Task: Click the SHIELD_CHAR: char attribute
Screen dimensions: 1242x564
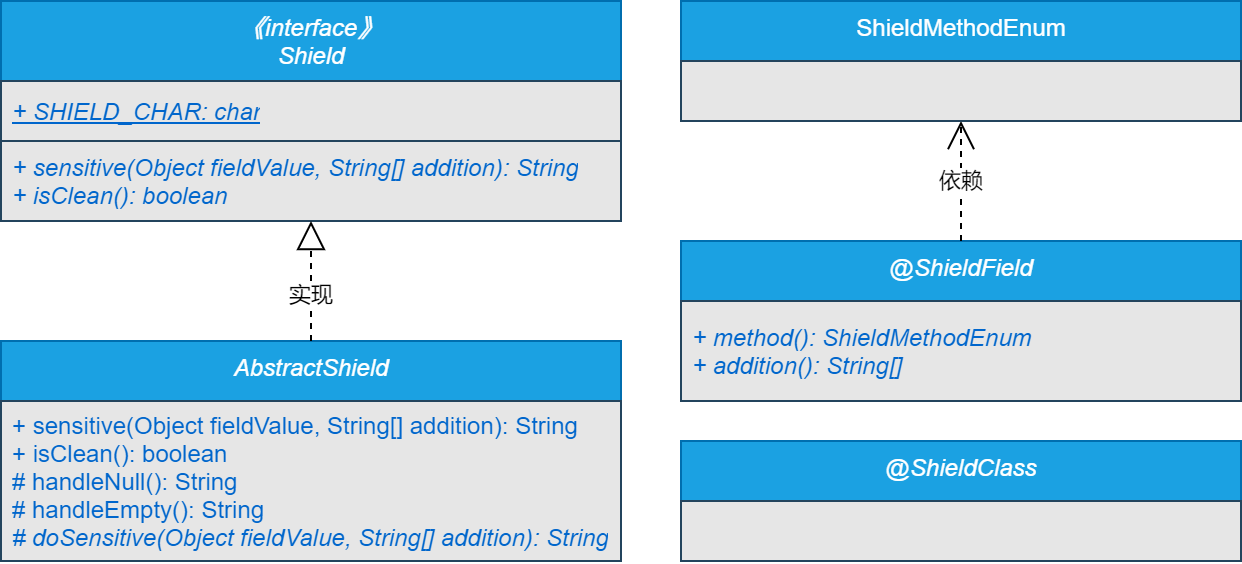Action: coord(136,112)
